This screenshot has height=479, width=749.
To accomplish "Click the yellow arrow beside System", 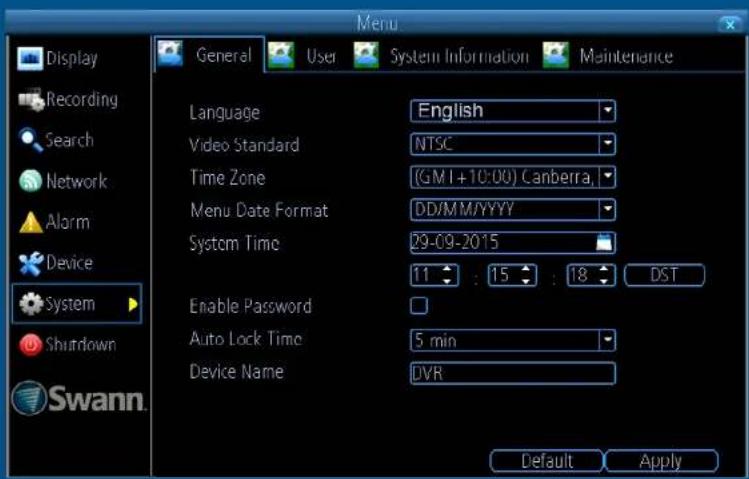I will point(133,304).
